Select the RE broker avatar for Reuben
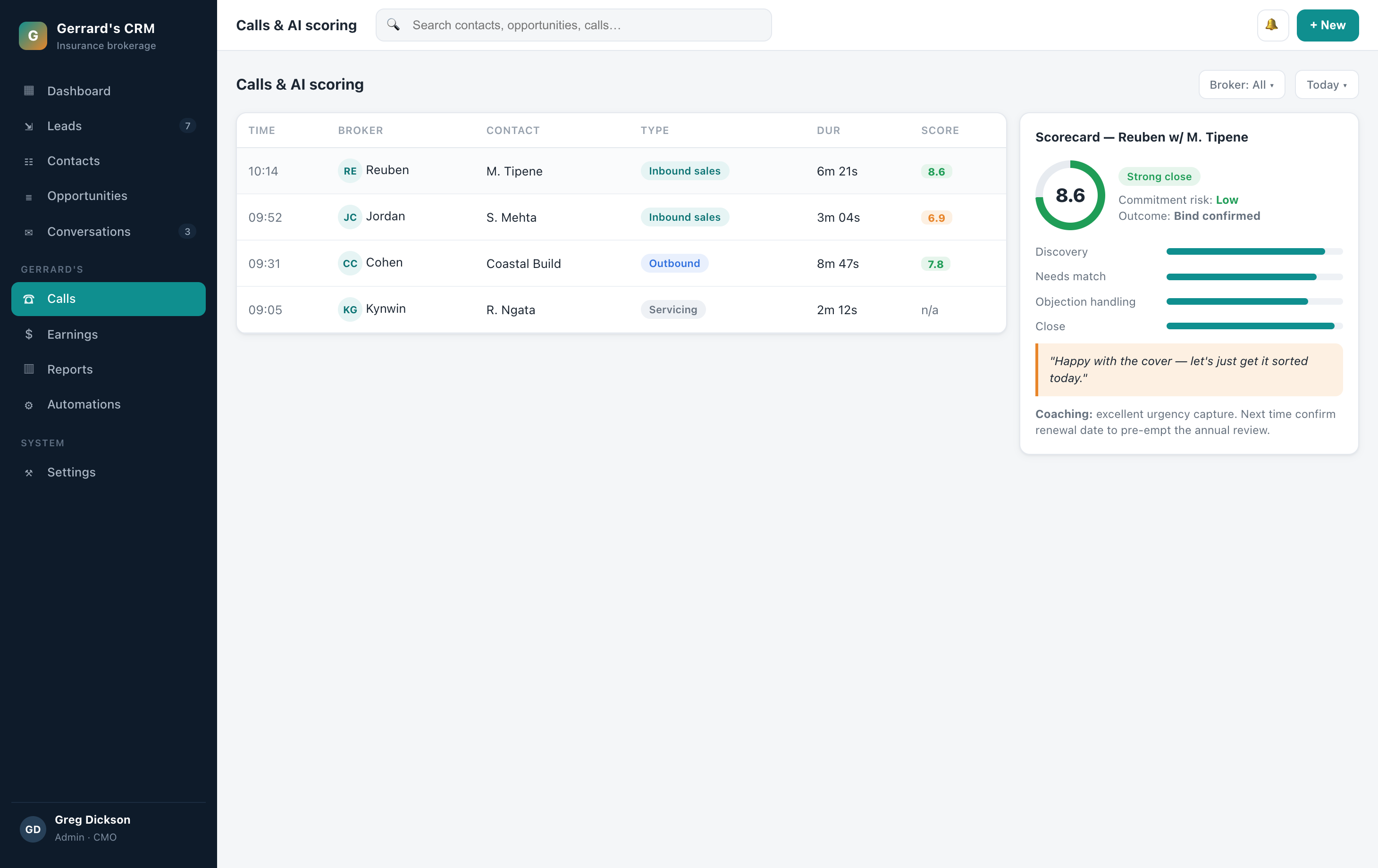 point(350,170)
